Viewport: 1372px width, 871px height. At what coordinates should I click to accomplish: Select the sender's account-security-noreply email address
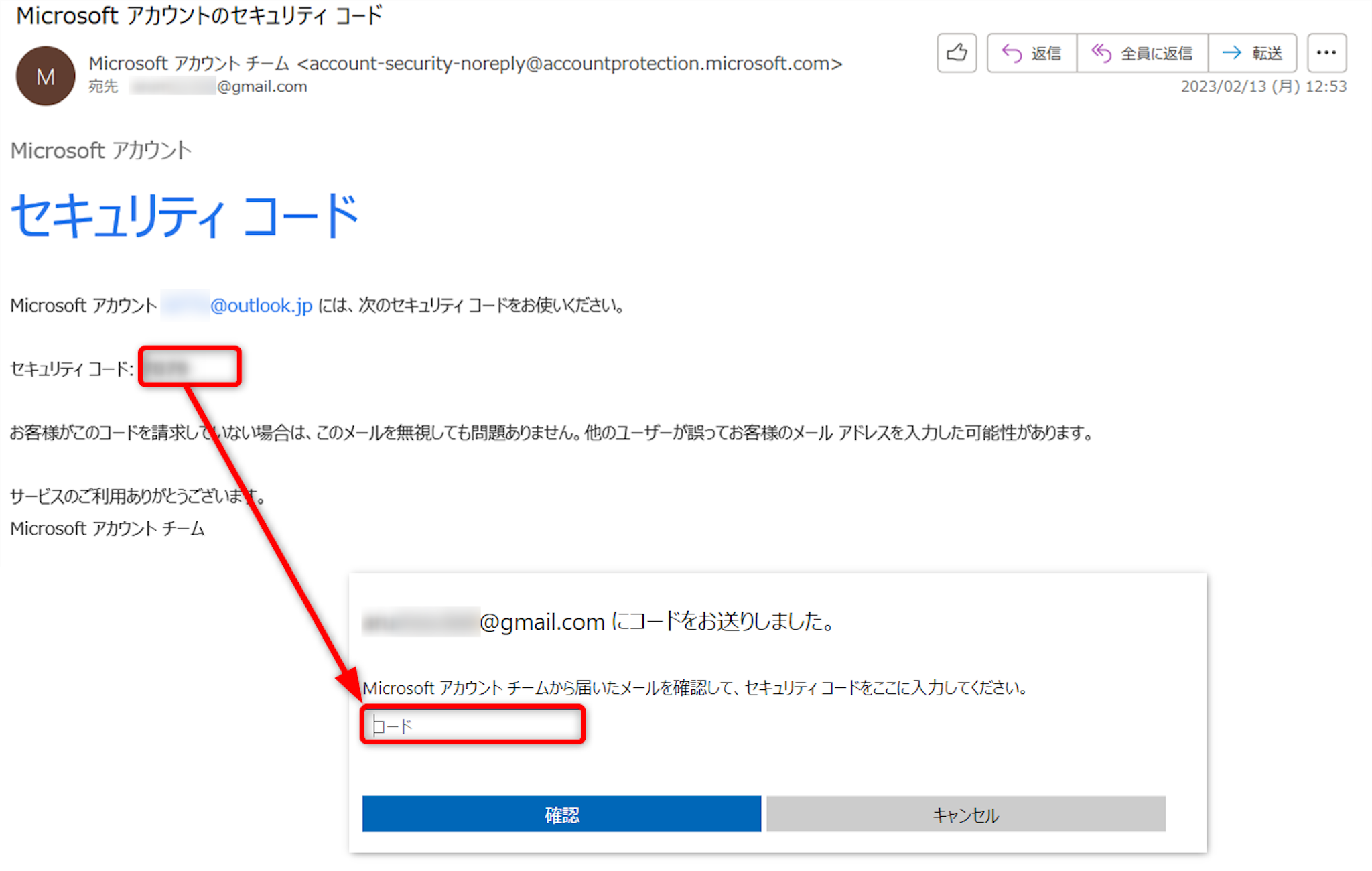[x=569, y=63]
